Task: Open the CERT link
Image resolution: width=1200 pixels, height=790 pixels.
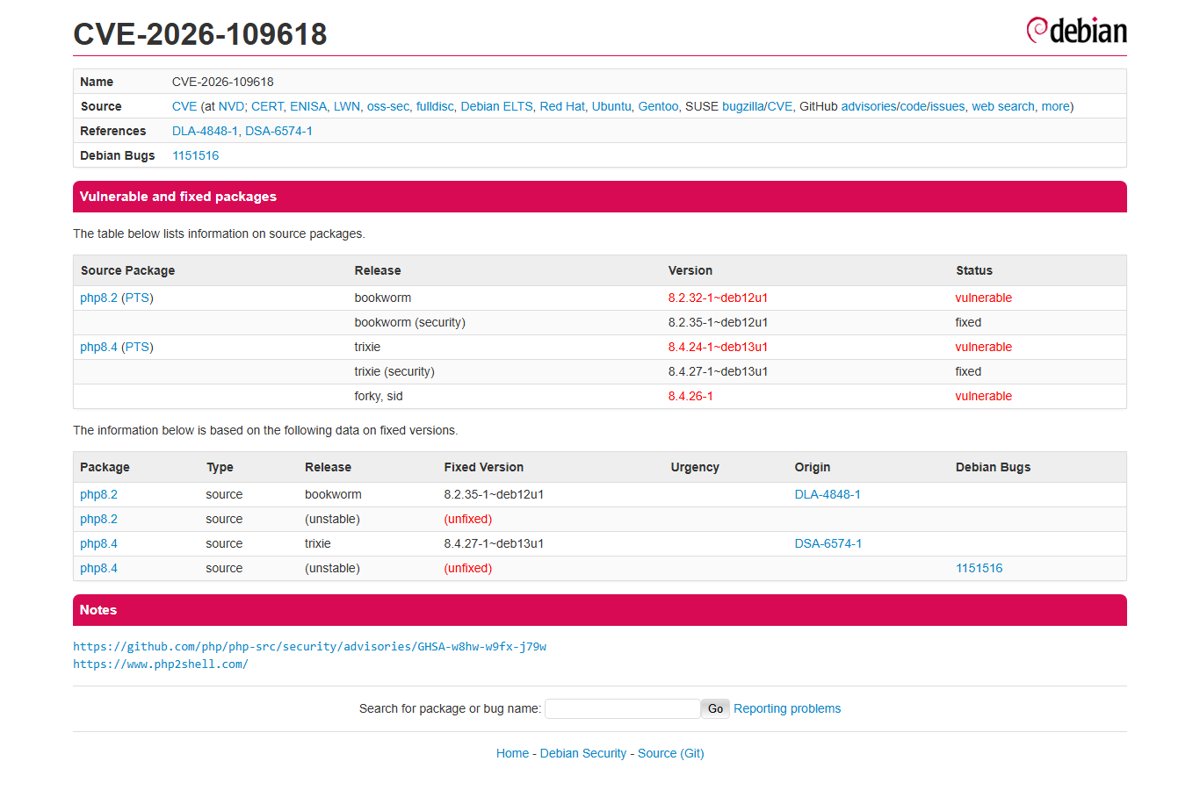Action: pos(266,106)
